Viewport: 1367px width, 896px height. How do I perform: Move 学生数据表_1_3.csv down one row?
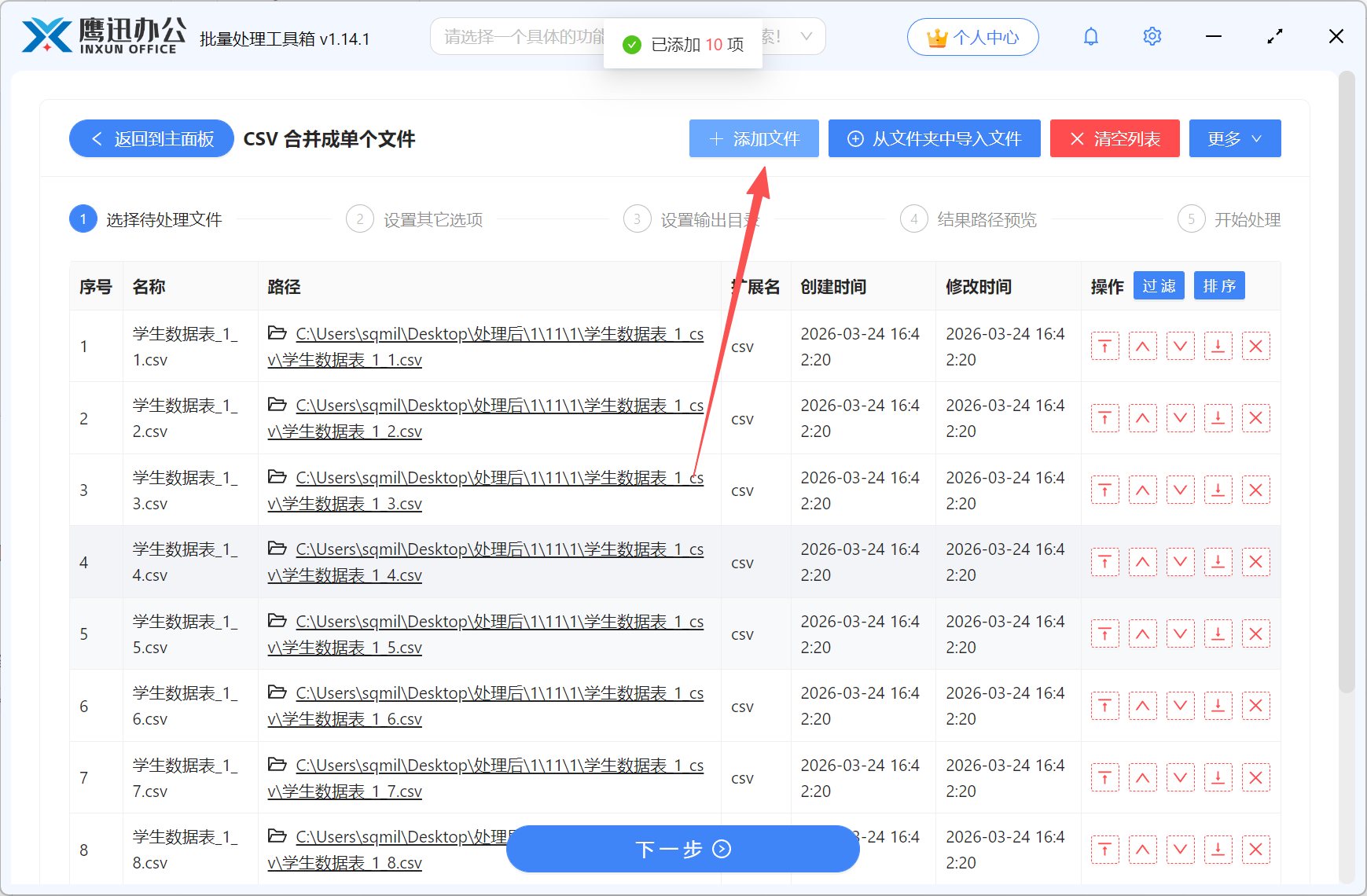click(x=1180, y=490)
